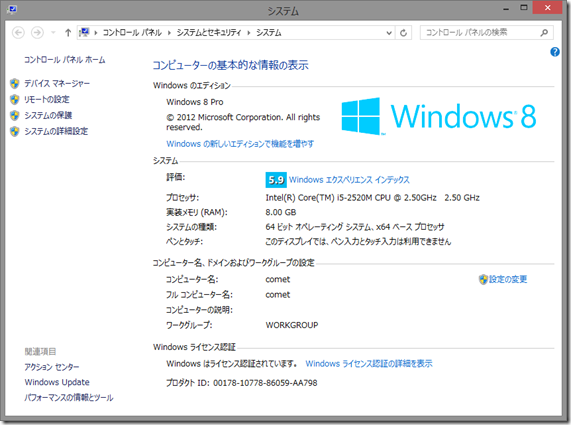Open アクション センター link

tap(52, 367)
